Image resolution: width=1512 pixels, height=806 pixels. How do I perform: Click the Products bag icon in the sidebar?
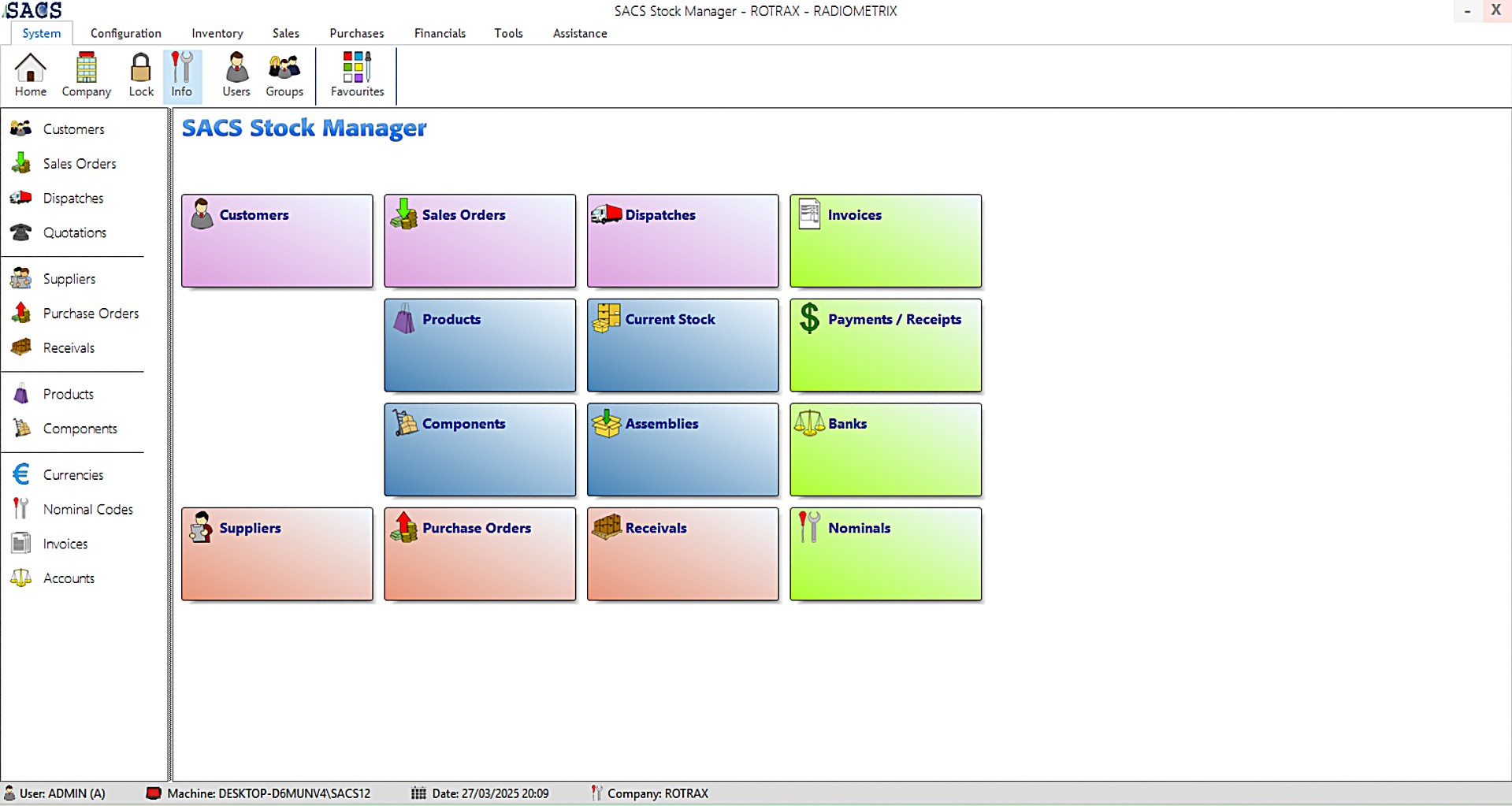[x=20, y=393]
